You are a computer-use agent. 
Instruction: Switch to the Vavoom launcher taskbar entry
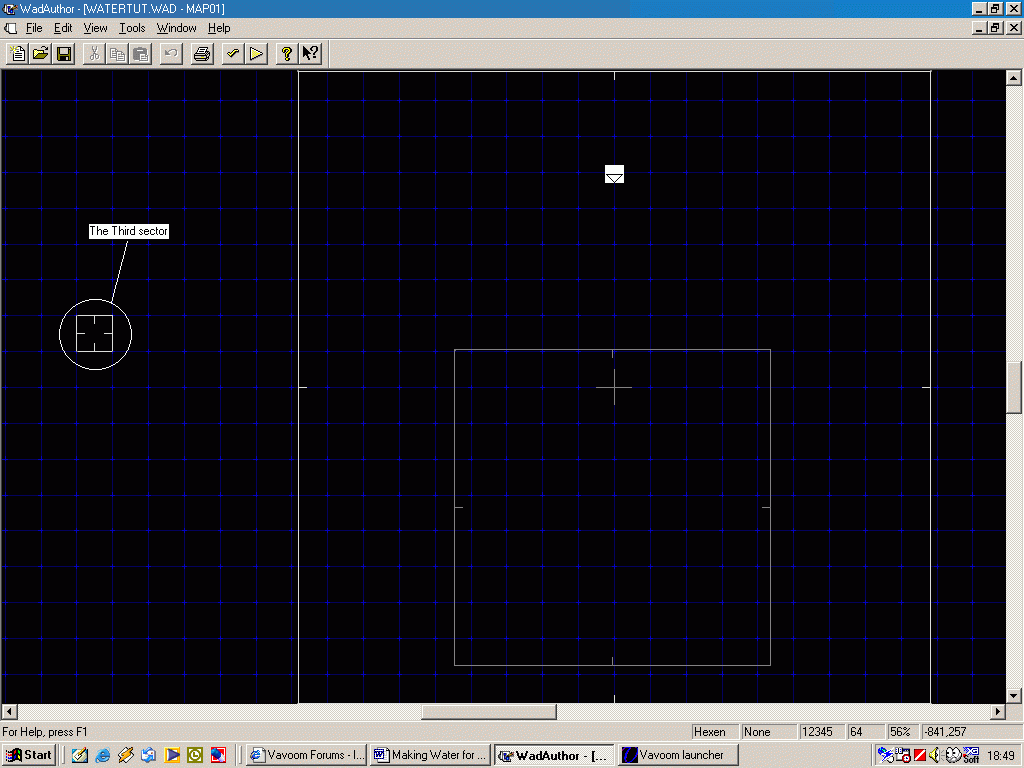(x=678, y=754)
